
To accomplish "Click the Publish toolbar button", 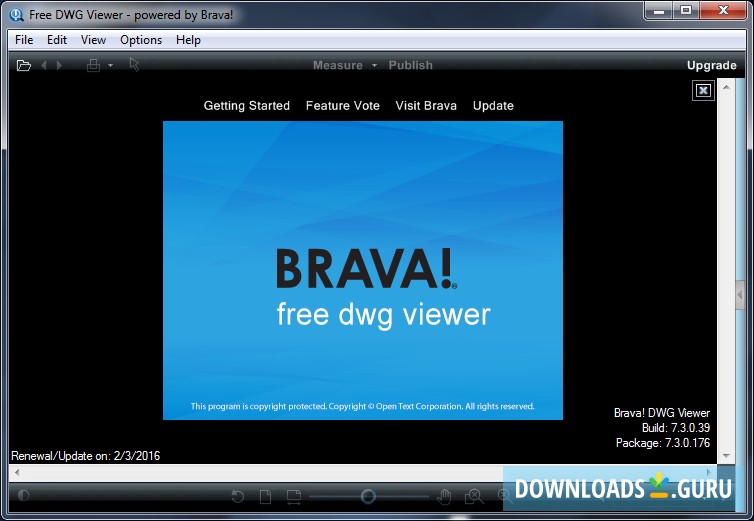I will [410, 65].
